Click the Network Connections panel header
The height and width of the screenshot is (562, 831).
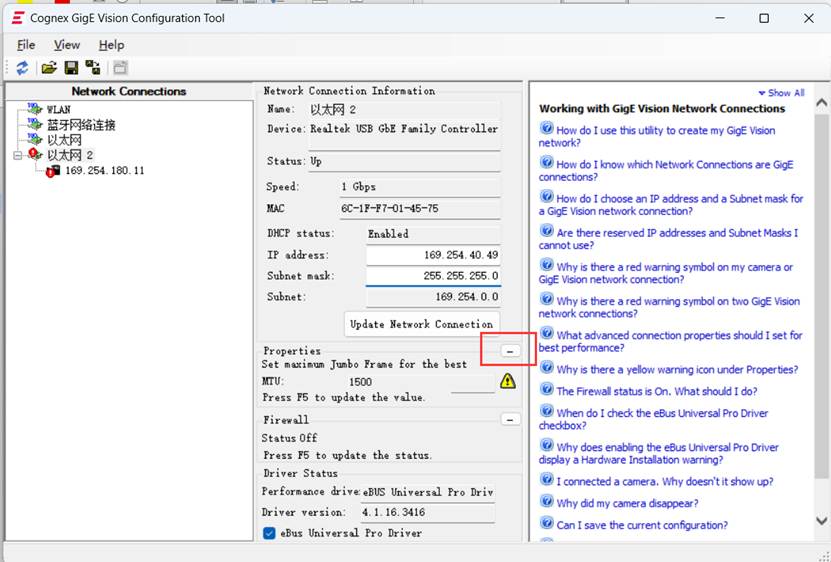[129, 91]
